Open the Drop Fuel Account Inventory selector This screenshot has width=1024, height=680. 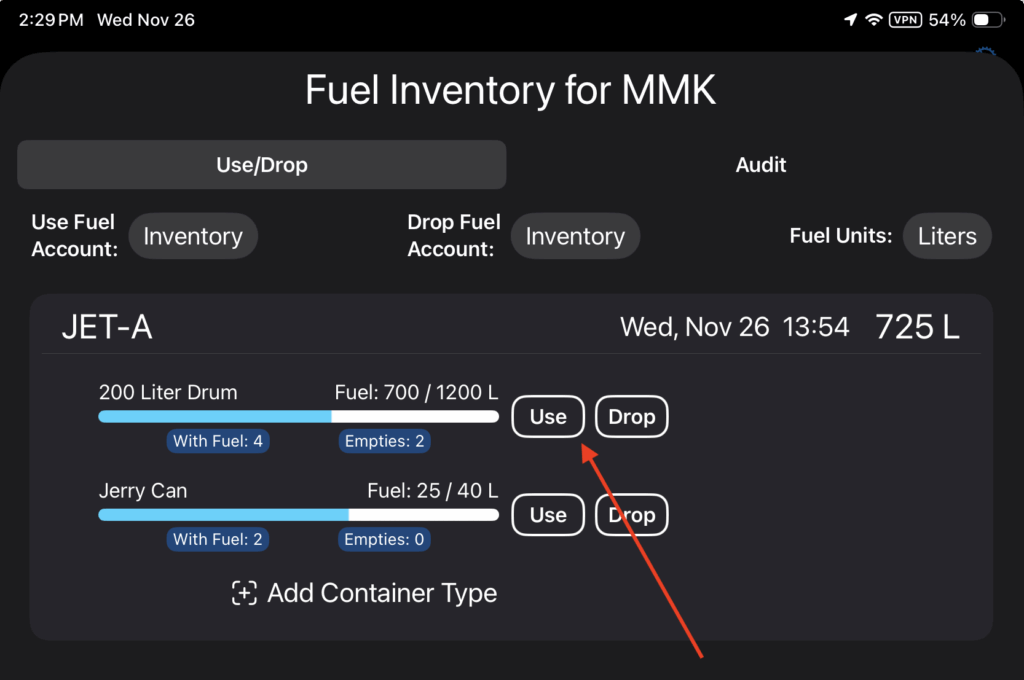575,237
